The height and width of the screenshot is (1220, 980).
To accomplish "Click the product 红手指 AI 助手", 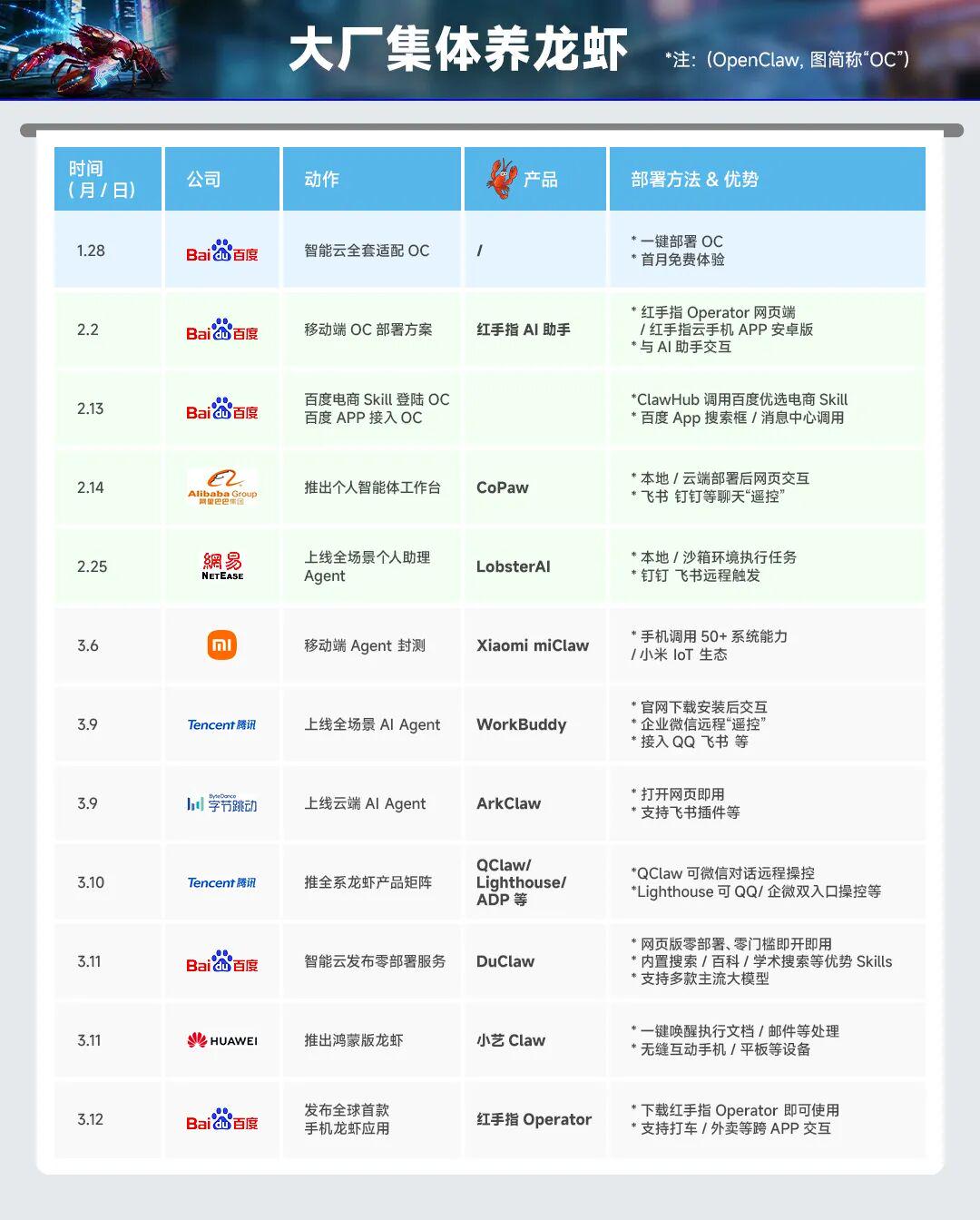I will (524, 330).
